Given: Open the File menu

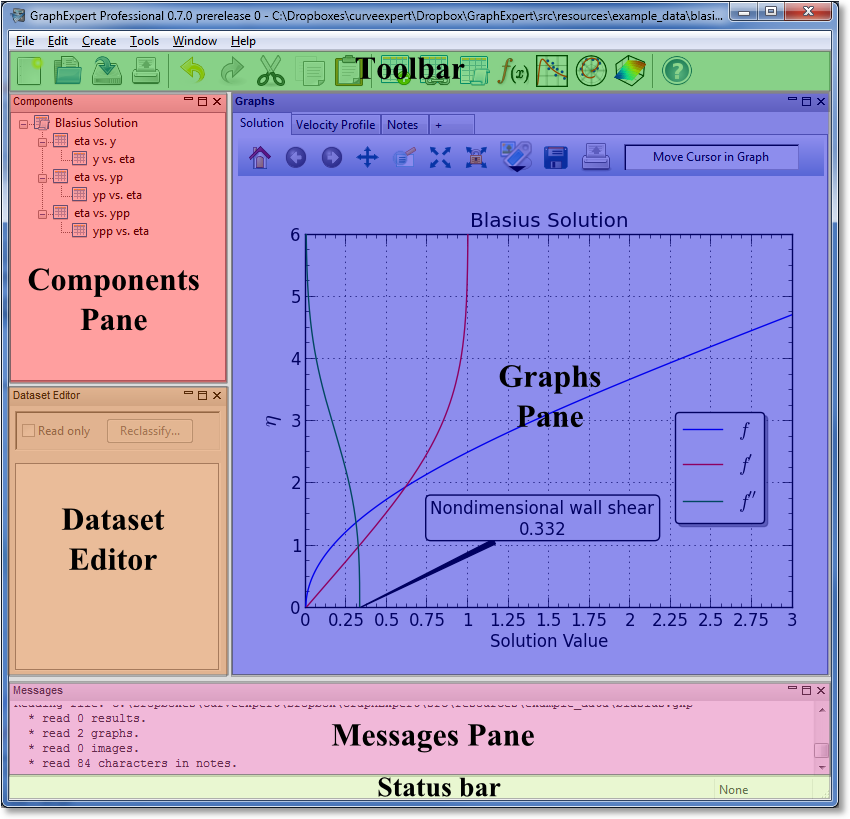Looking at the screenshot, I should [x=25, y=41].
